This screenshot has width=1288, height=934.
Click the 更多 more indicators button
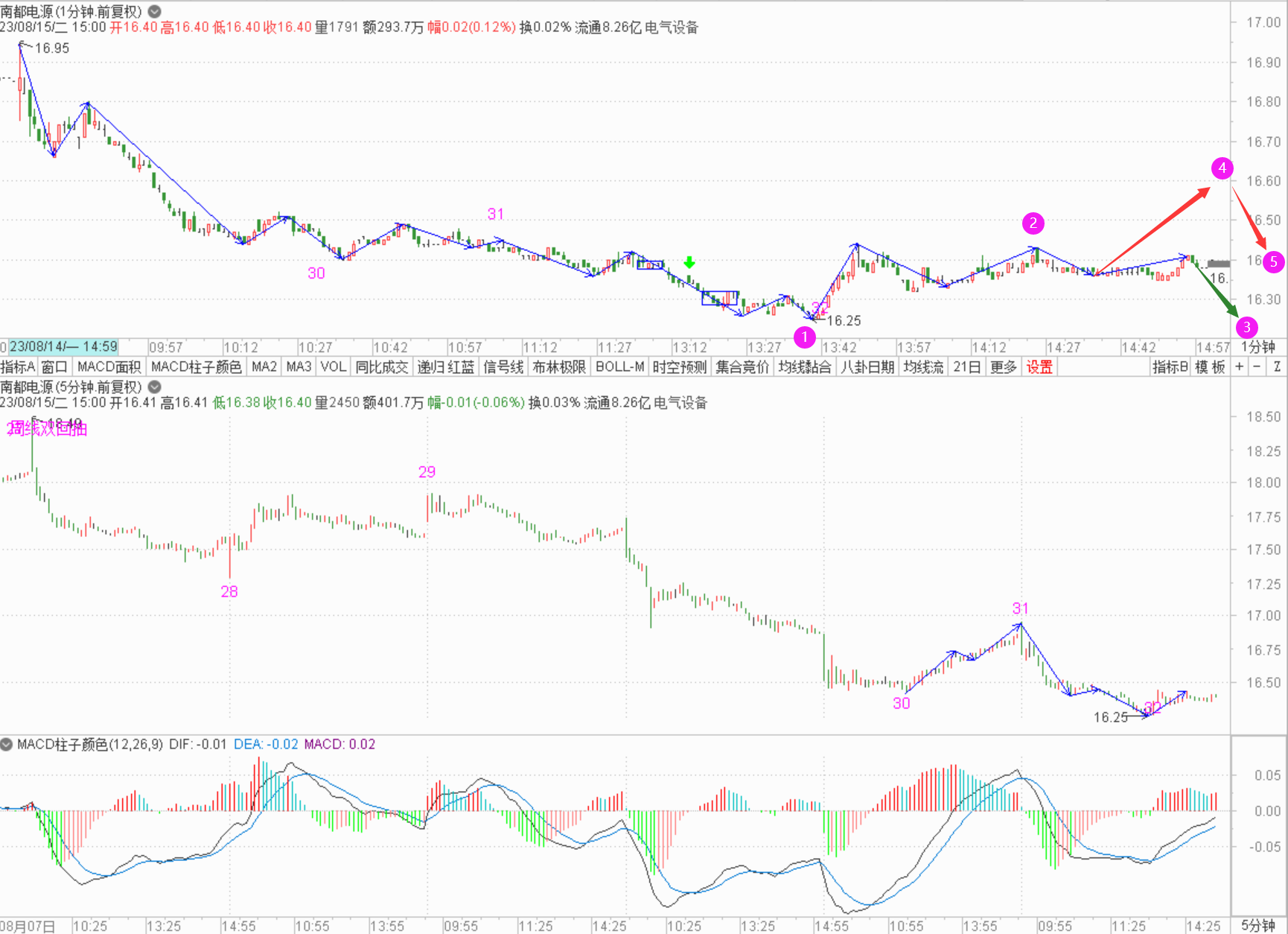click(1003, 366)
